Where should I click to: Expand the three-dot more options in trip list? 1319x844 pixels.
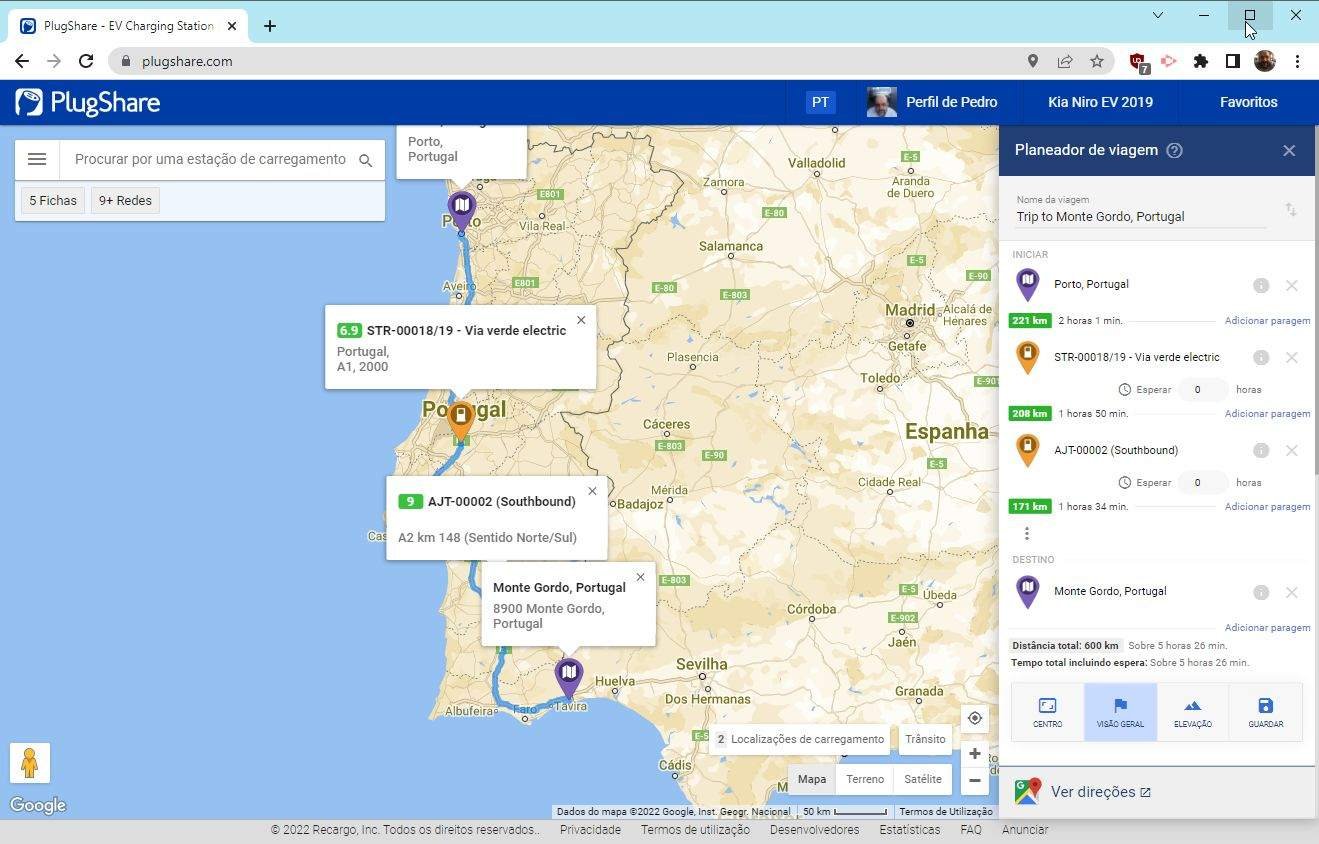point(1026,534)
